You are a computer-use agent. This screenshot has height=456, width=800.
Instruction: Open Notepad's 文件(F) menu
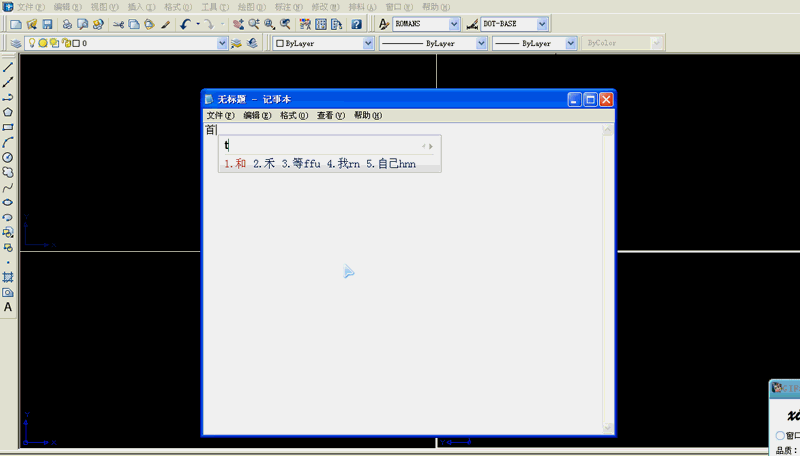(220, 116)
